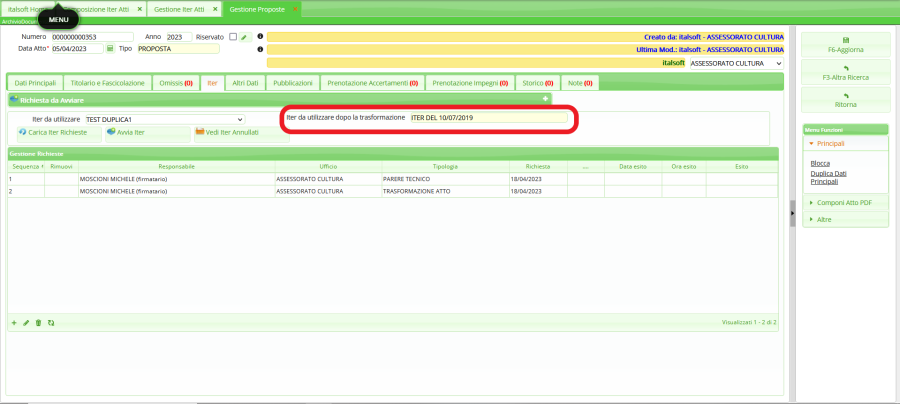The height and width of the screenshot is (404, 900).
Task: Close the Gestione Iter Atti tab
Action: click(x=216, y=8)
